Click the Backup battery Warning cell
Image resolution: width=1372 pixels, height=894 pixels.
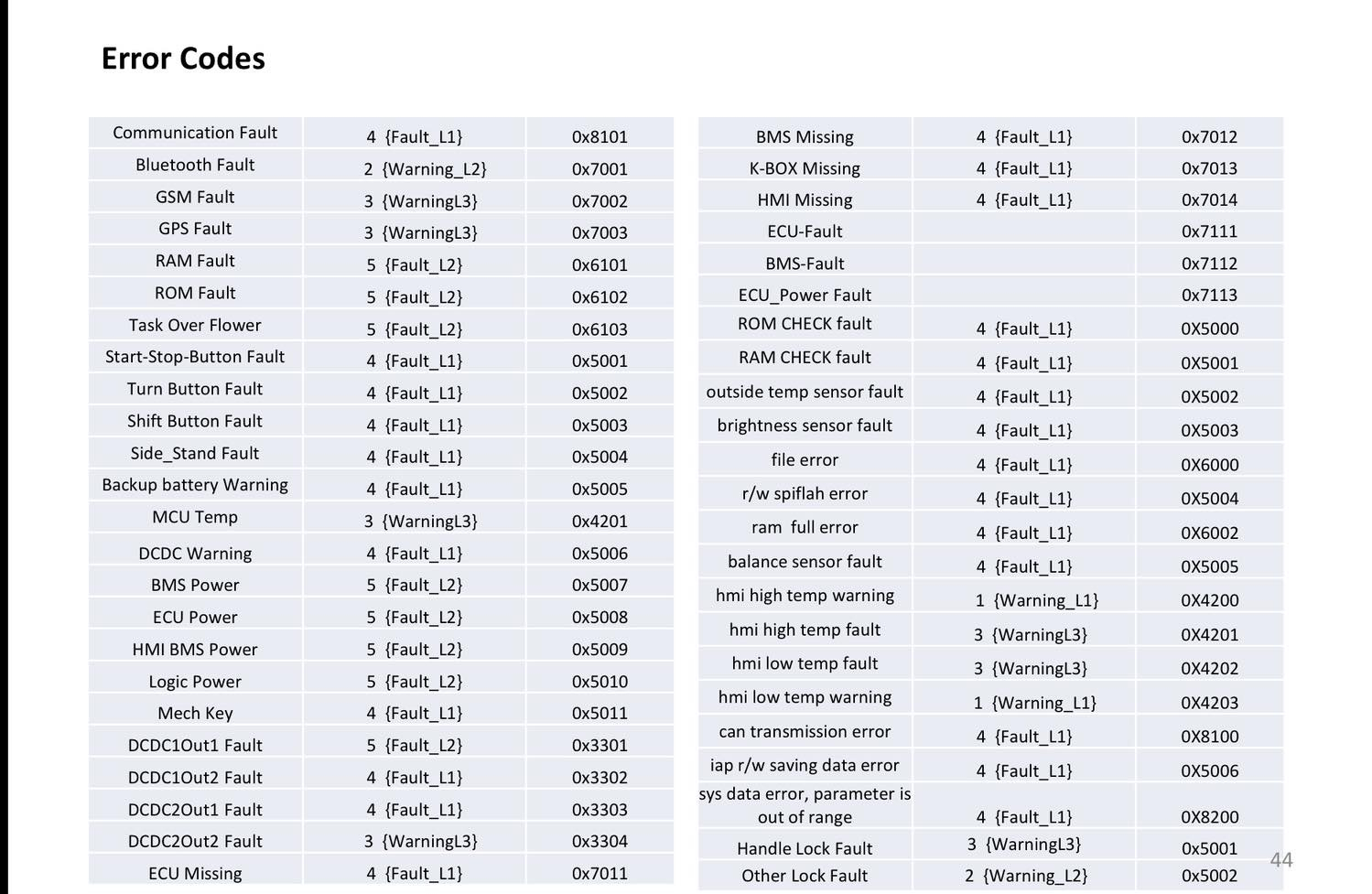tap(195, 485)
